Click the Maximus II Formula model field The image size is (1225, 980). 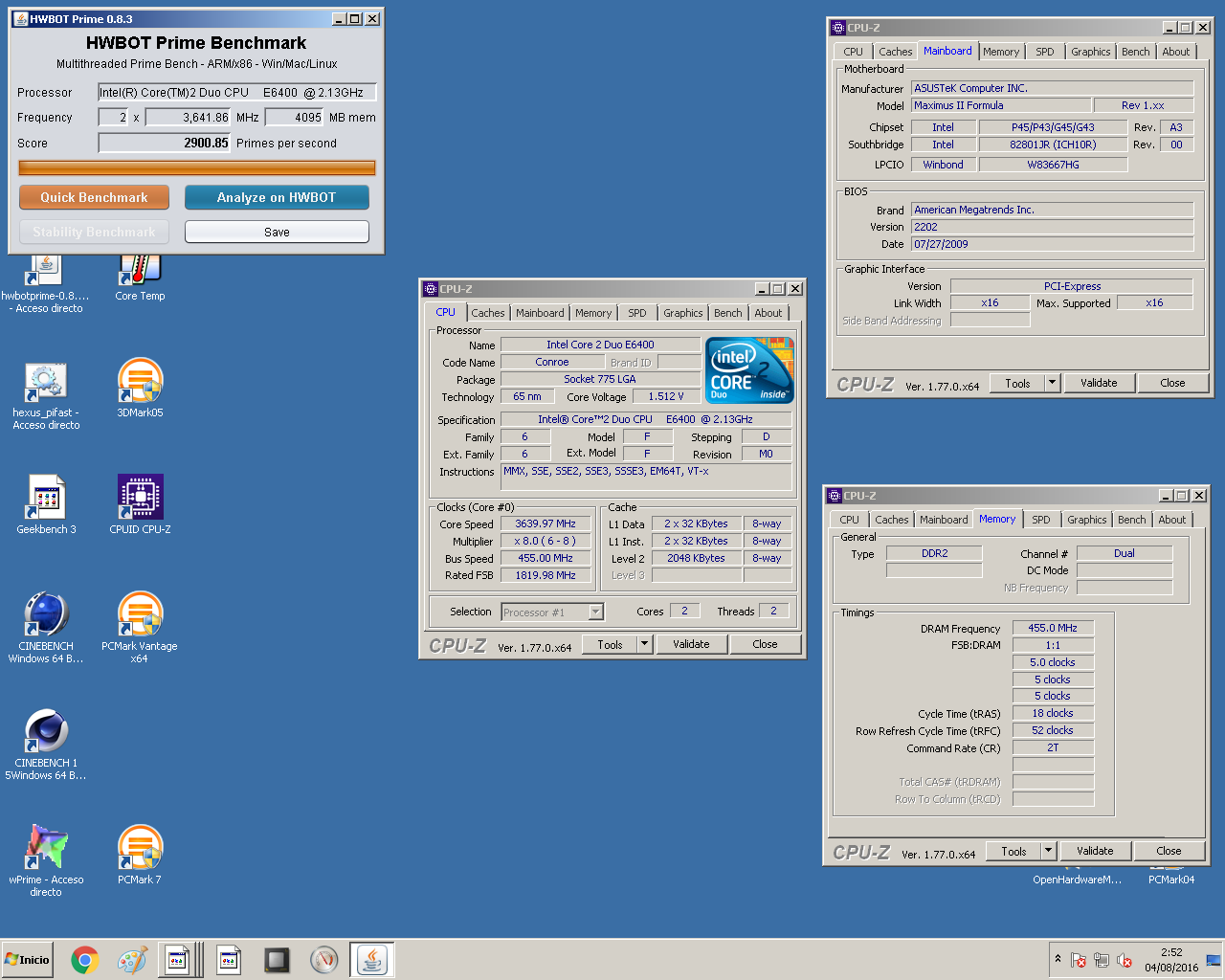tap(1001, 105)
